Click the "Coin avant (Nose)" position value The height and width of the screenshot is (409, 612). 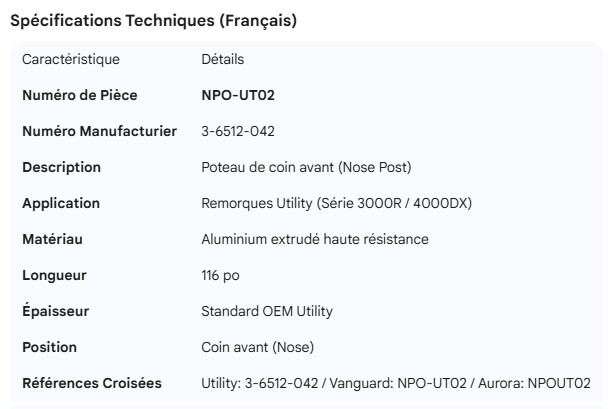[x=257, y=348]
